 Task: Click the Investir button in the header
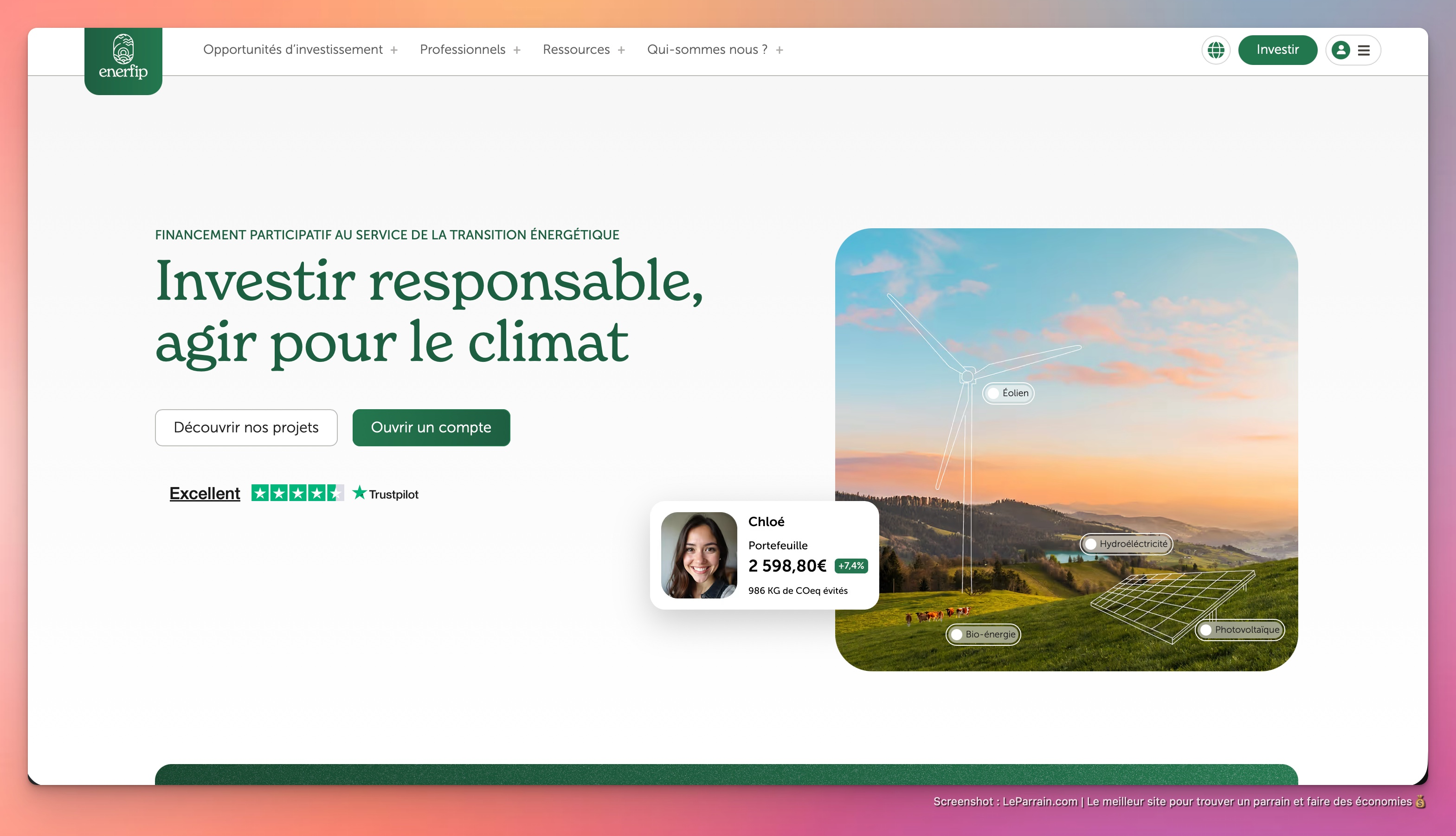coord(1277,50)
